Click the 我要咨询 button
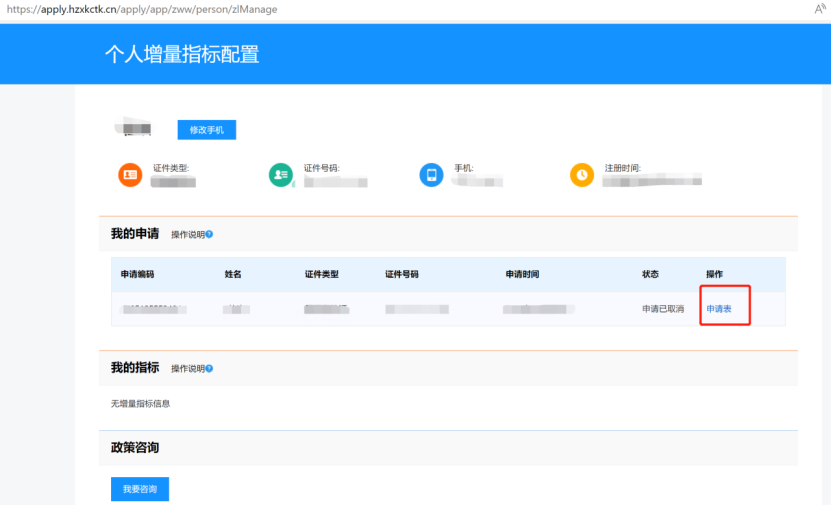 coord(140,489)
